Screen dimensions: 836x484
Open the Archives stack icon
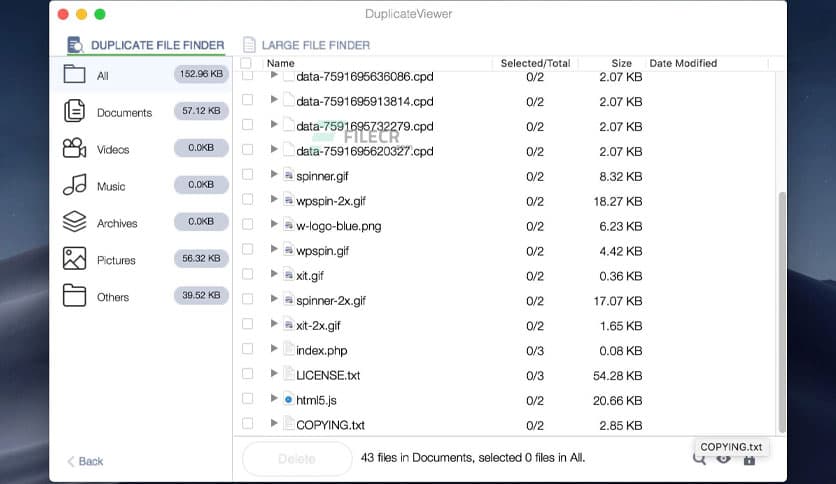pos(74,222)
